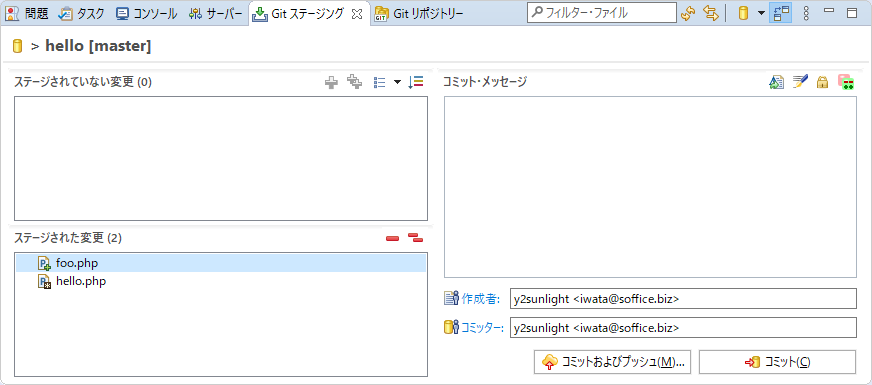Click the 作成者 link
This screenshot has width=872, height=385.
[x=482, y=299]
